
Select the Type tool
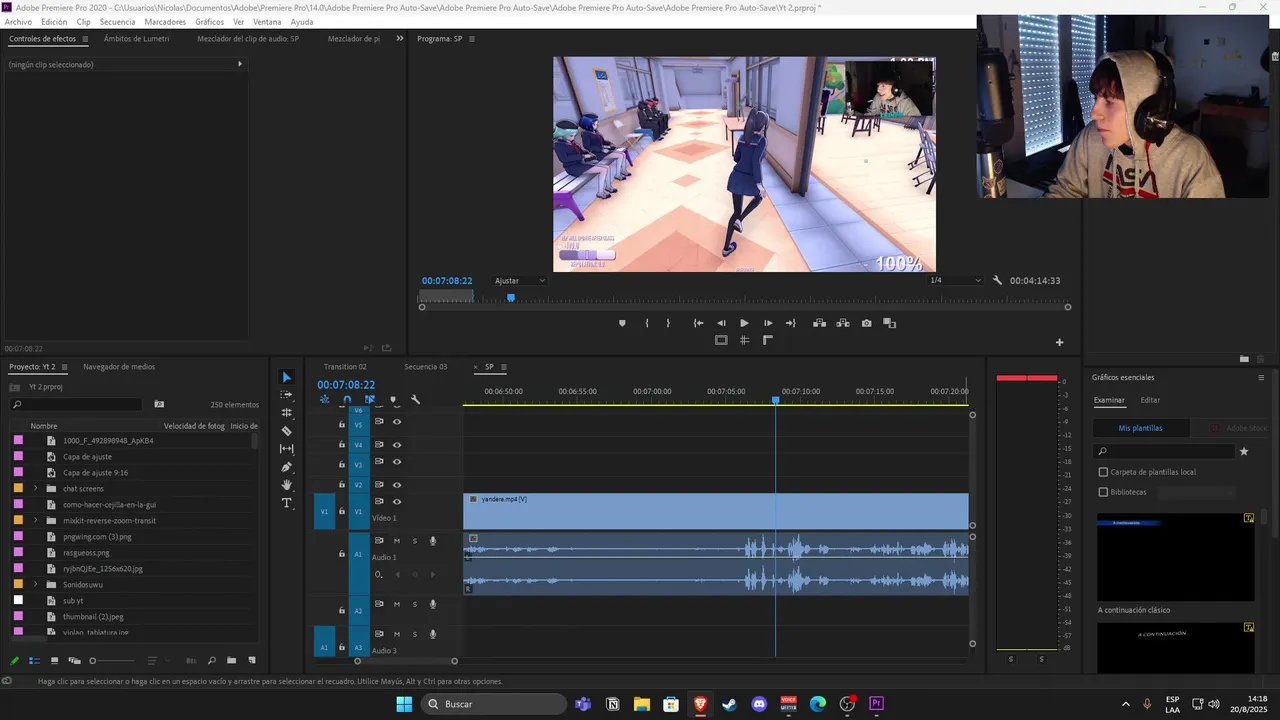click(x=287, y=503)
